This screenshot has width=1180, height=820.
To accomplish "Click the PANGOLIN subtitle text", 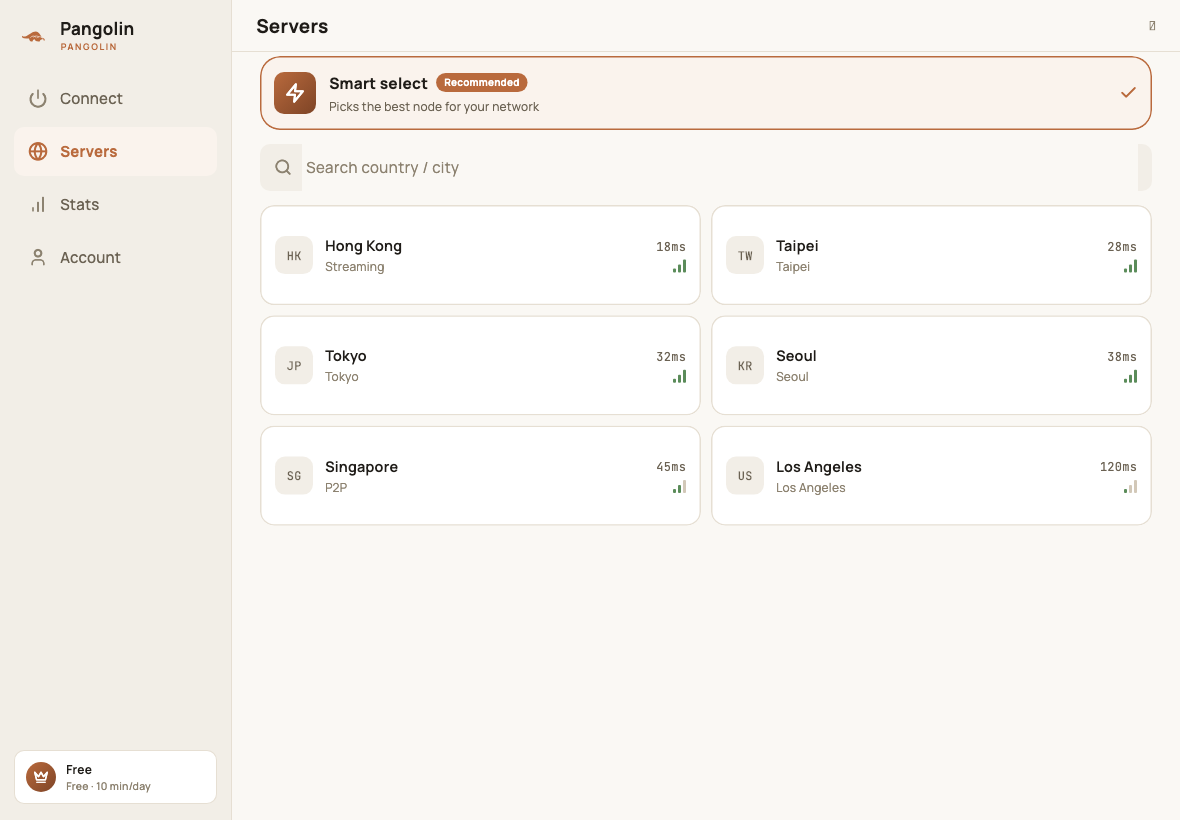I will [89, 47].
